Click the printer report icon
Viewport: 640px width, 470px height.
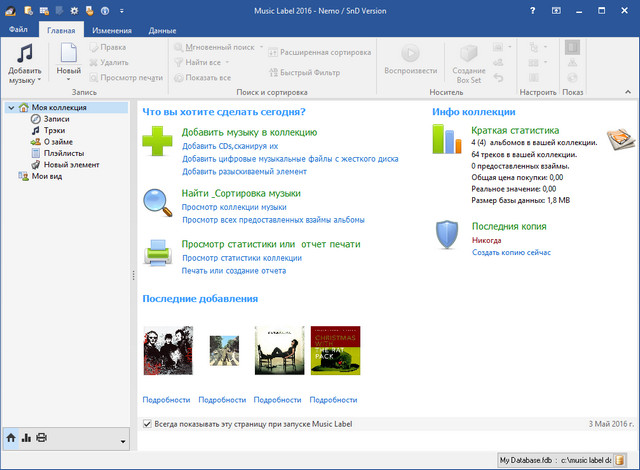[x=157, y=252]
